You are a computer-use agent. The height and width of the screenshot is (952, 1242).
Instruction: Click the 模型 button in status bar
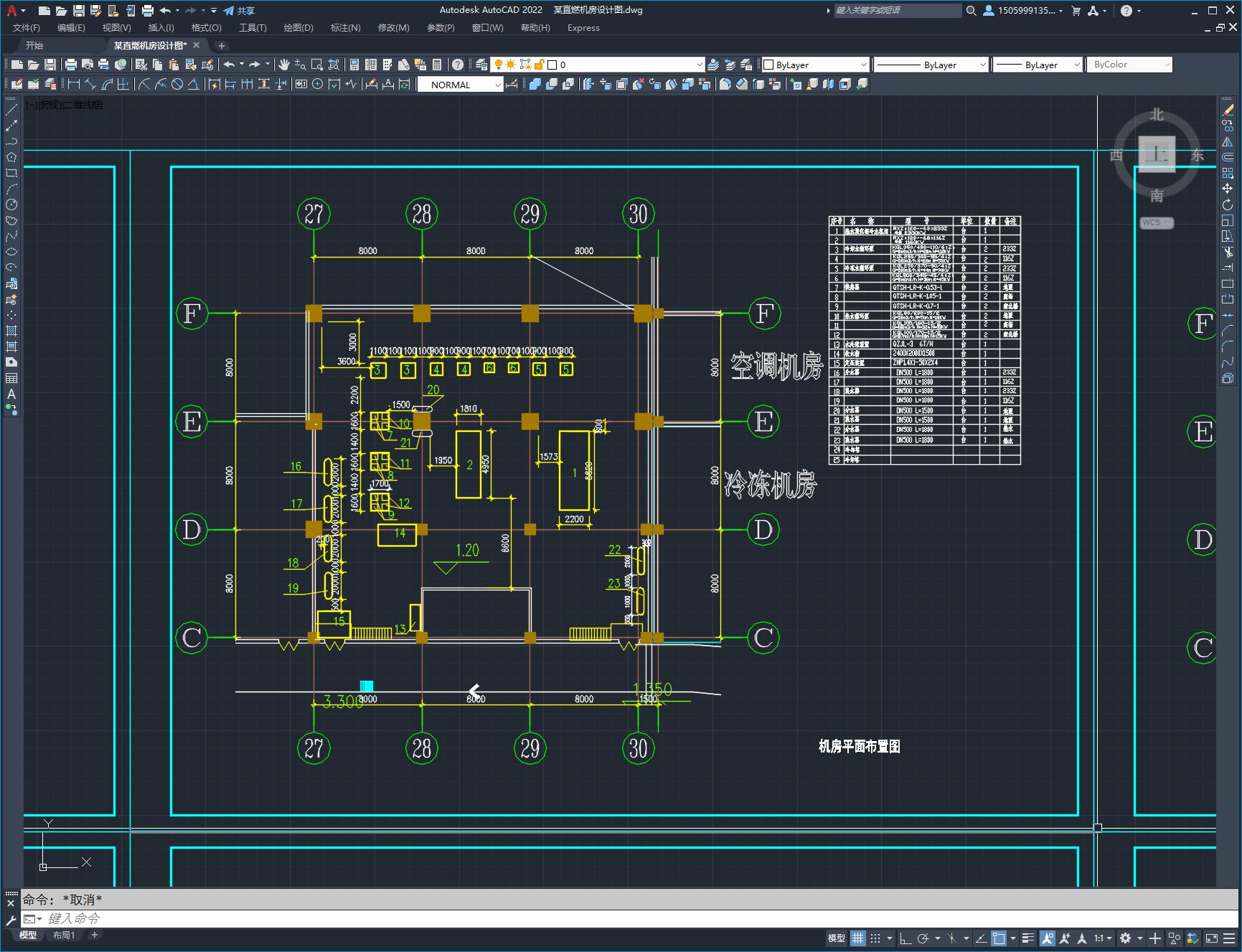click(x=837, y=938)
